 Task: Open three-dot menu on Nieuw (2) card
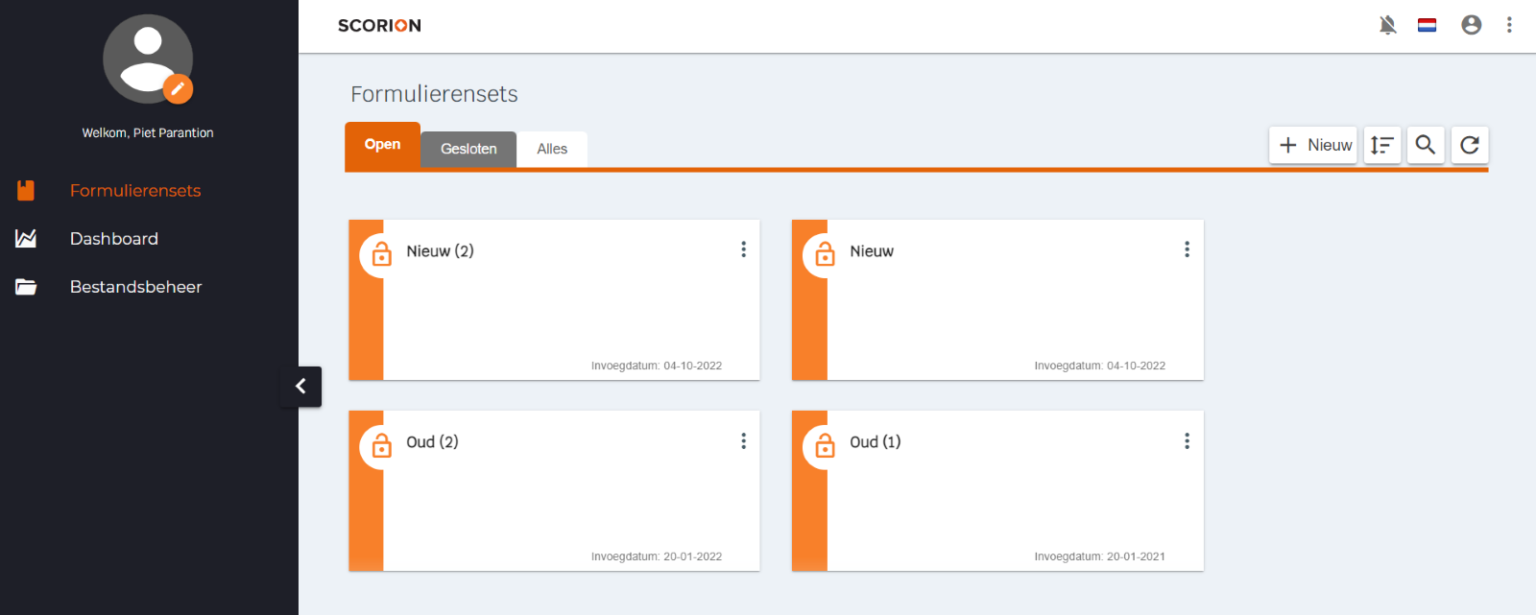click(x=743, y=249)
